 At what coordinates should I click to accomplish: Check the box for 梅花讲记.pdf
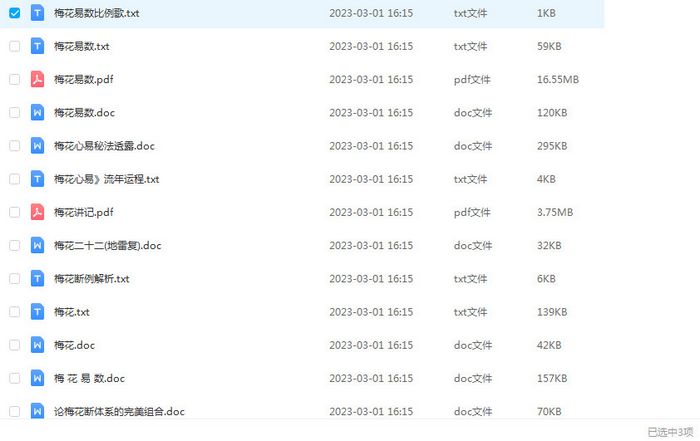click(15, 212)
